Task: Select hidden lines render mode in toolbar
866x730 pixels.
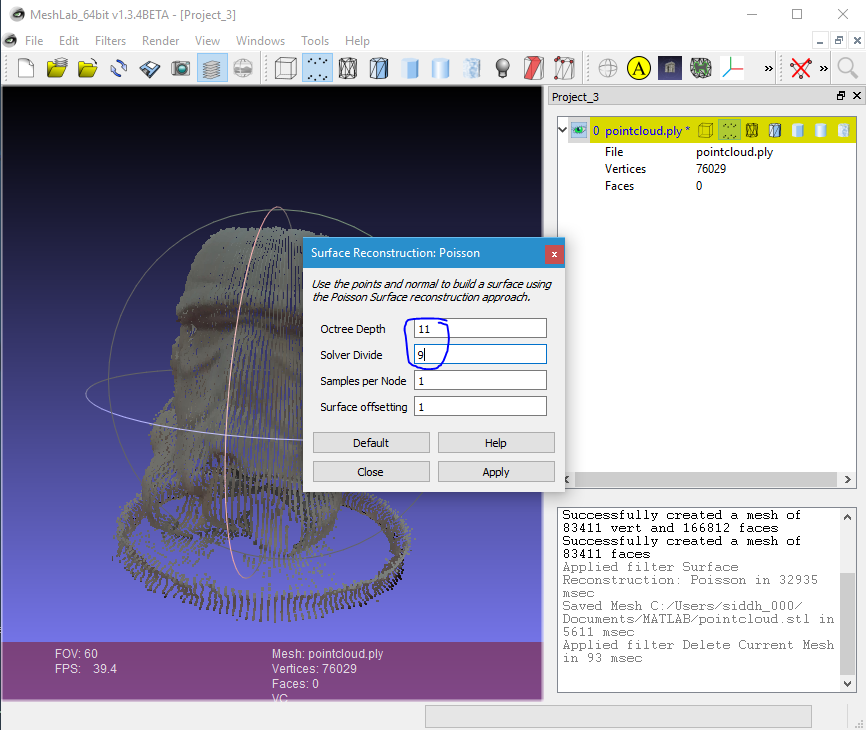Action: (x=379, y=68)
